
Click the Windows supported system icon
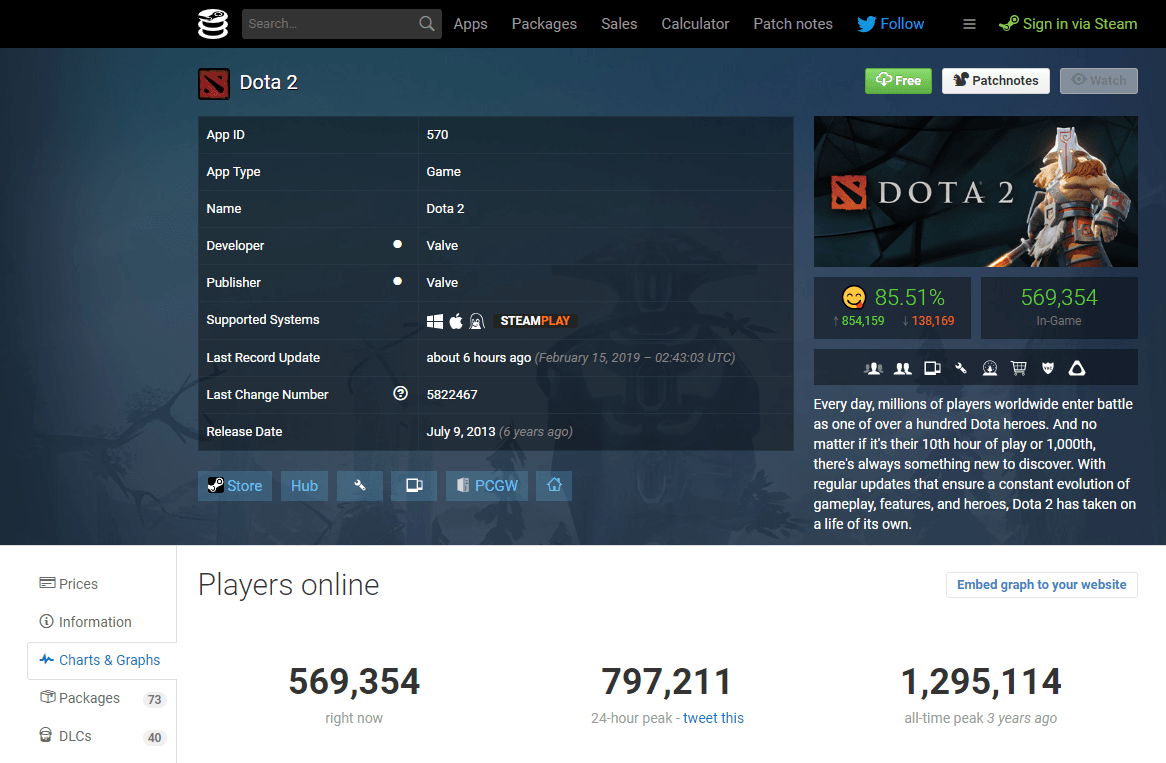[x=435, y=321]
